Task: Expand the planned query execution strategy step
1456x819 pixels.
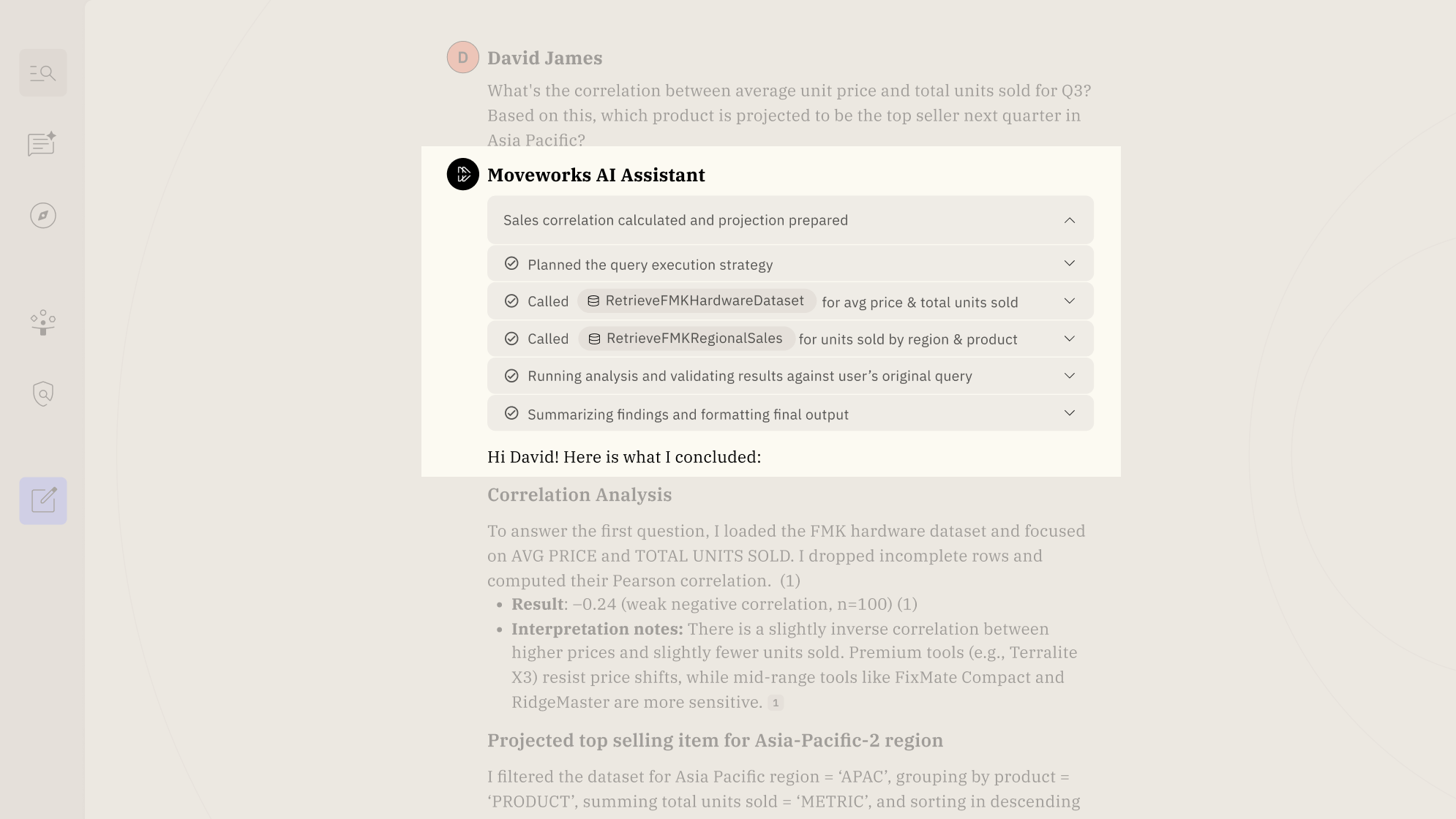Action: tap(1070, 264)
